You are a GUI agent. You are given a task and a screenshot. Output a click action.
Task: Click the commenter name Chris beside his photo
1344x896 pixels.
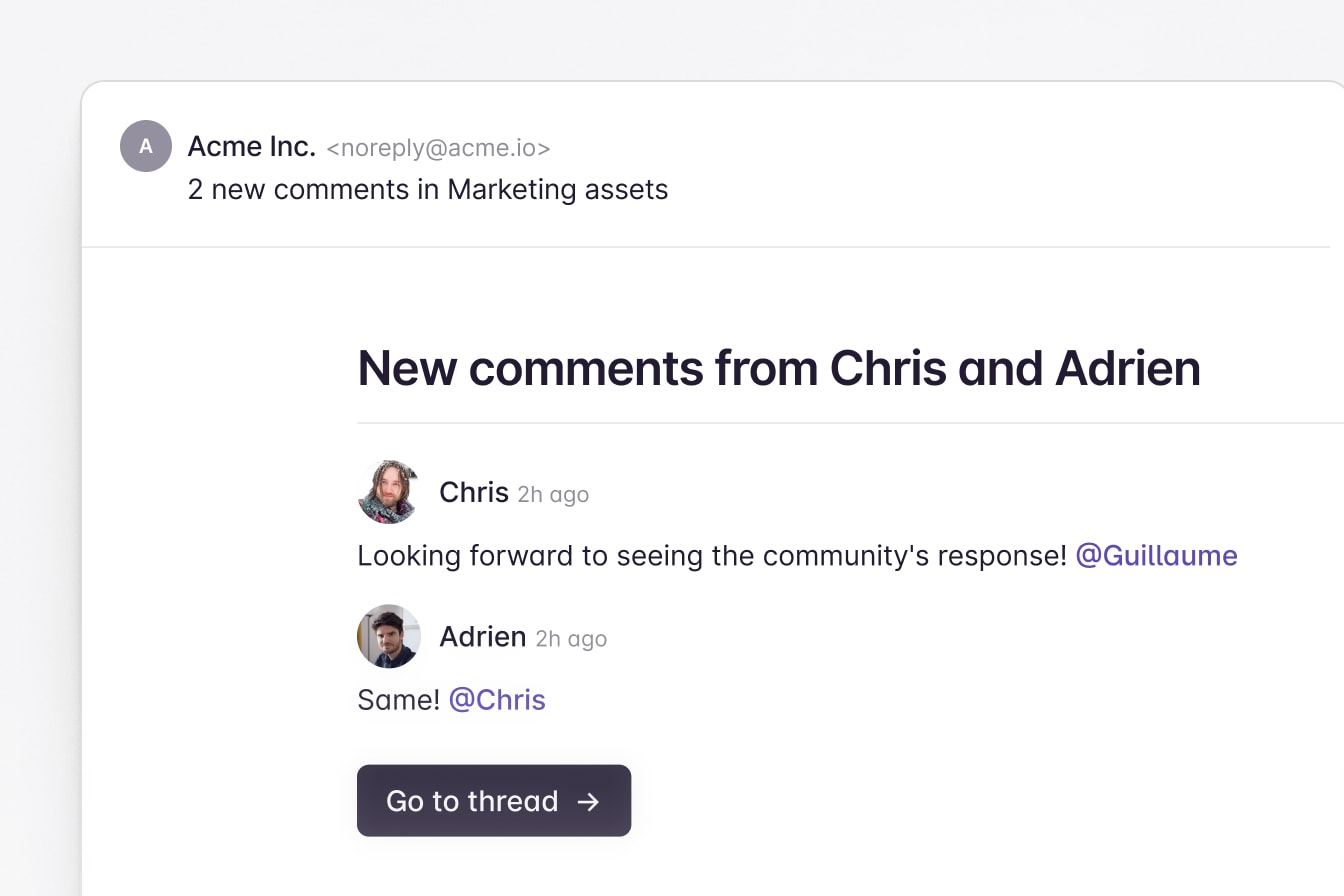pos(474,492)
